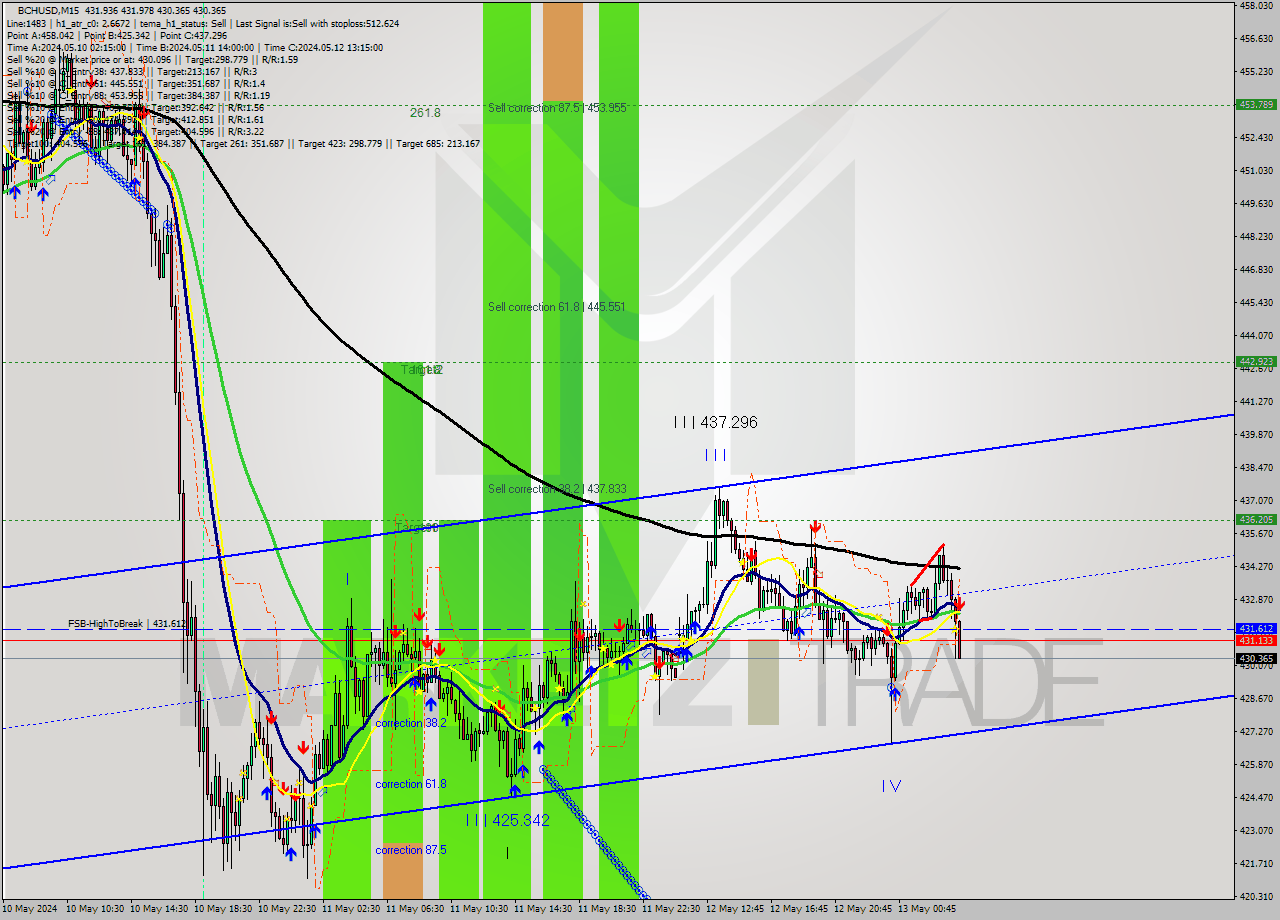Screen dimensions: 1280x920
Task: Click the blue 'I V' wave label
Action: [891, 786]
